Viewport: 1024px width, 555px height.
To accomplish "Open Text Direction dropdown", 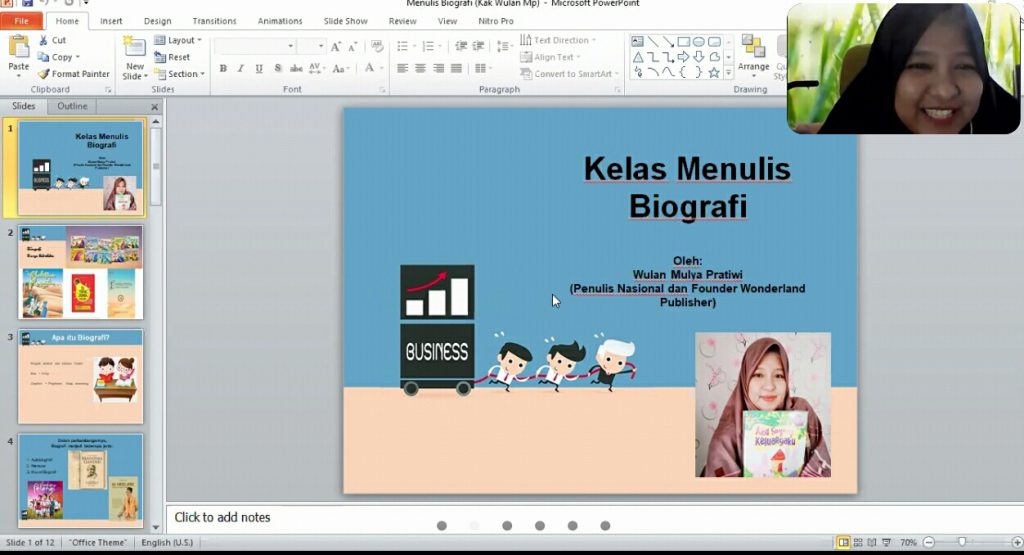I will tap(558, 40).
